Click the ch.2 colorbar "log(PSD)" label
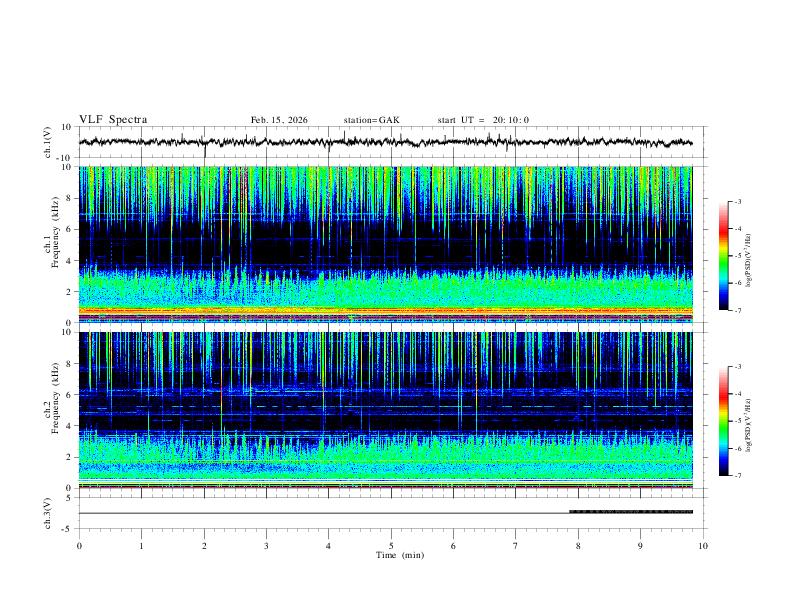 pos(748,425)
